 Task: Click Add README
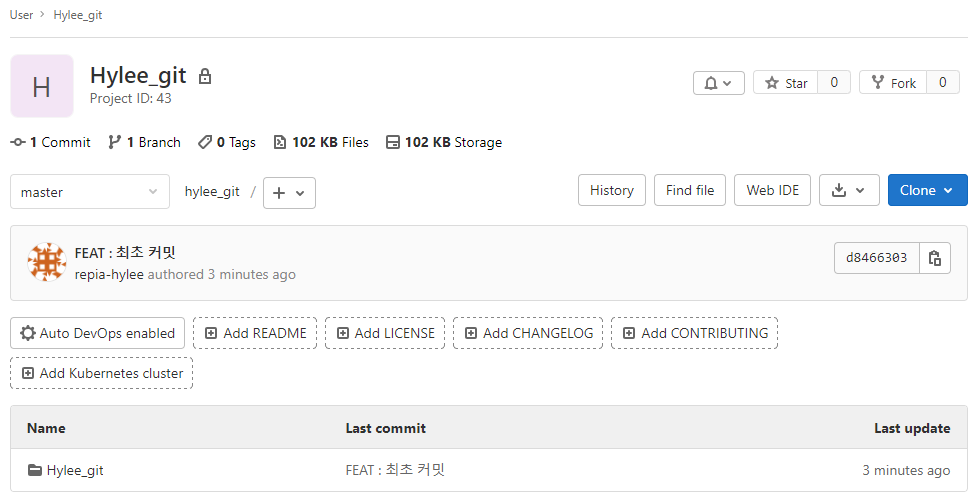(x=255, y=333)
